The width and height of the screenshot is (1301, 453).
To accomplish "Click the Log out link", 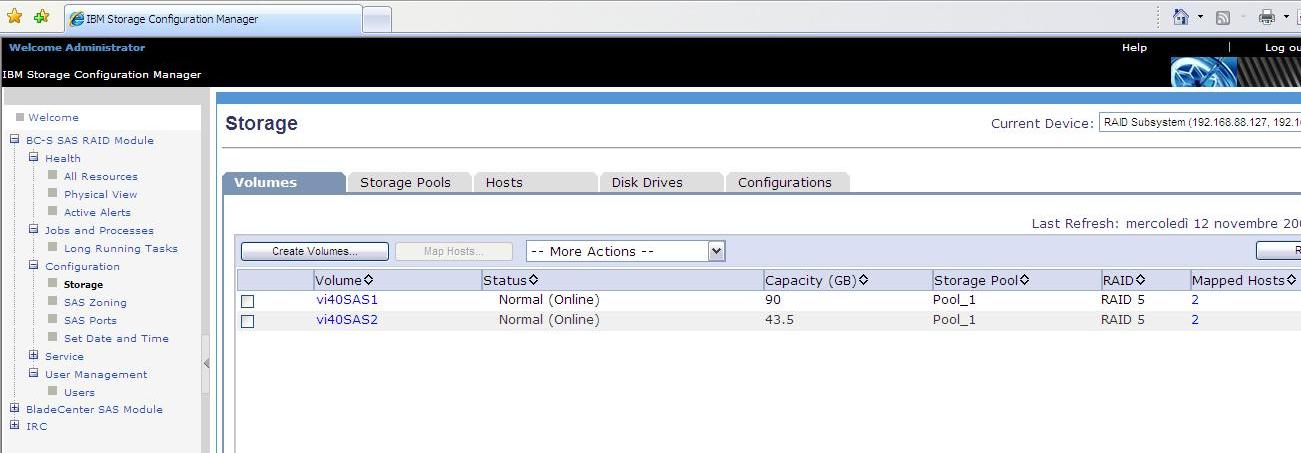I will (x=1283, y=48).
